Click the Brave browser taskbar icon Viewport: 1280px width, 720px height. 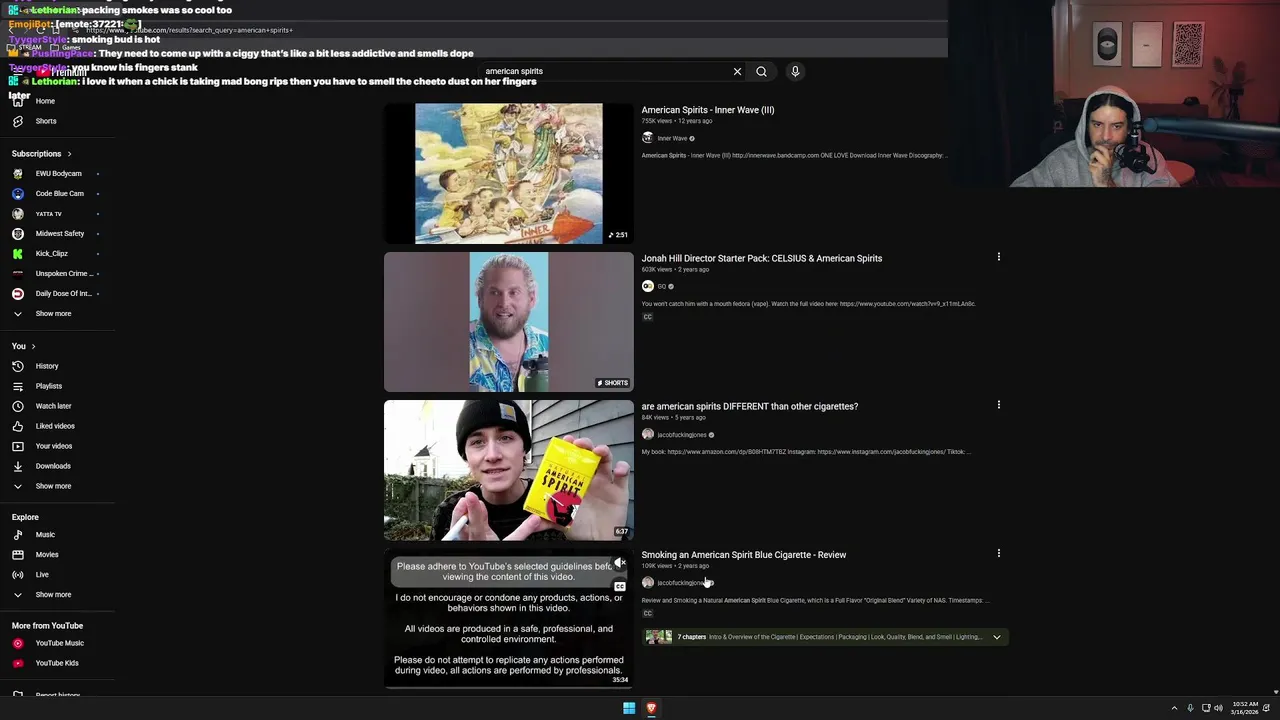coord(651,708)
